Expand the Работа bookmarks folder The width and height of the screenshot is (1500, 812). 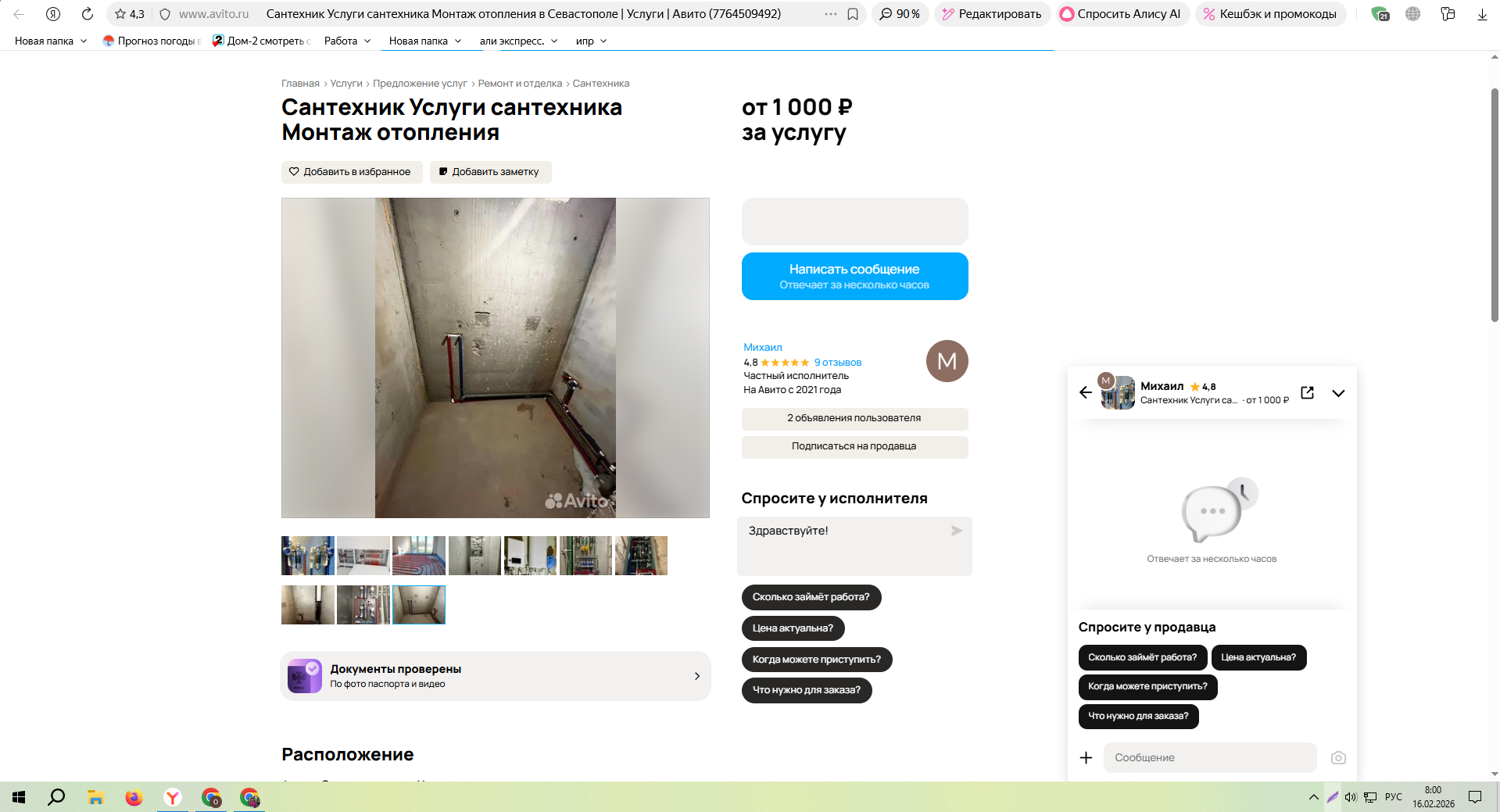coord(347,41)
